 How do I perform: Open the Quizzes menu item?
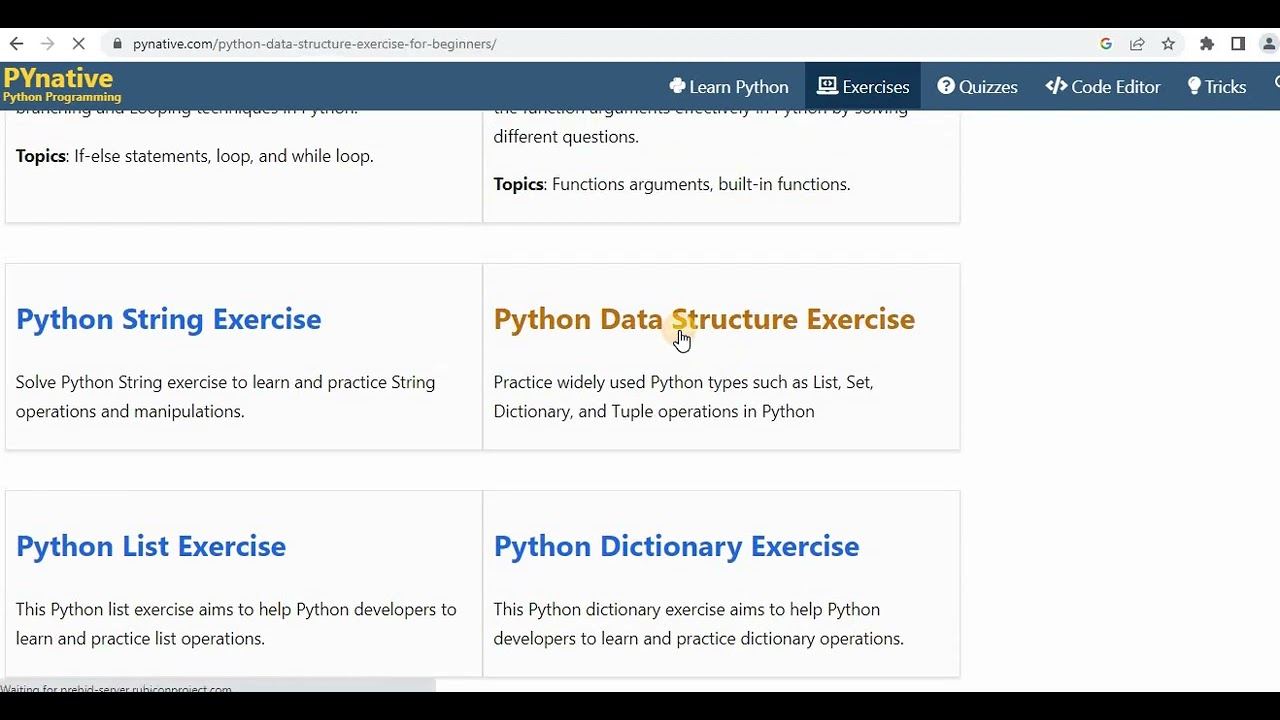coord(977,87)
